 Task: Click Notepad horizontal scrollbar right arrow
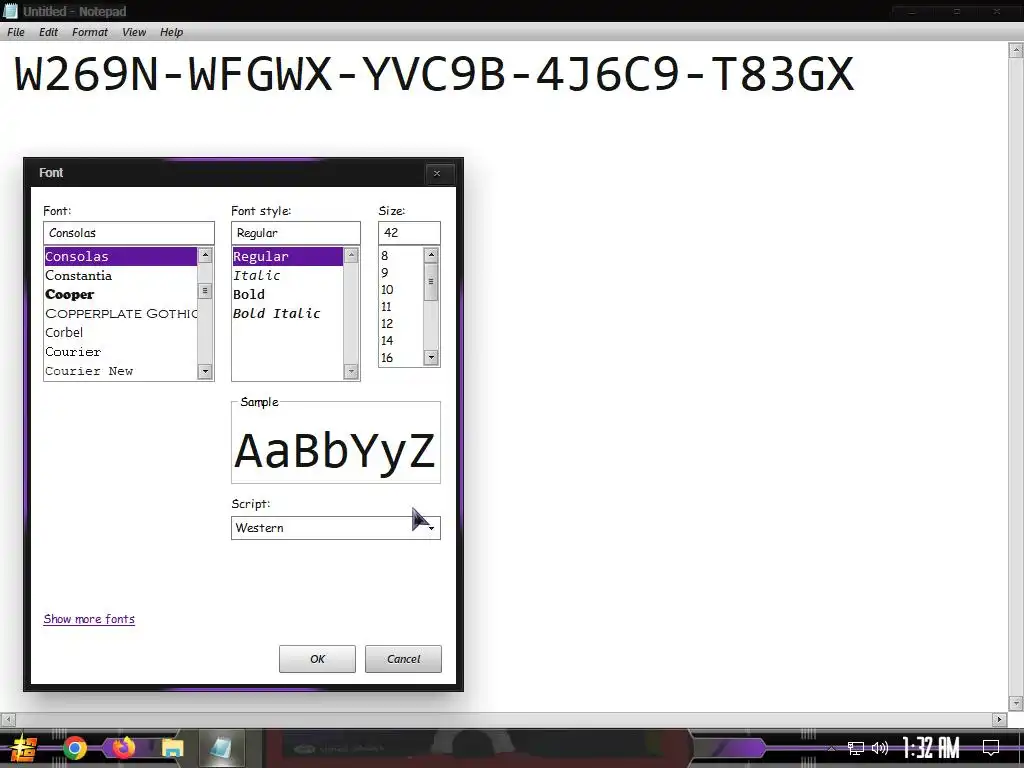point(999,719)
